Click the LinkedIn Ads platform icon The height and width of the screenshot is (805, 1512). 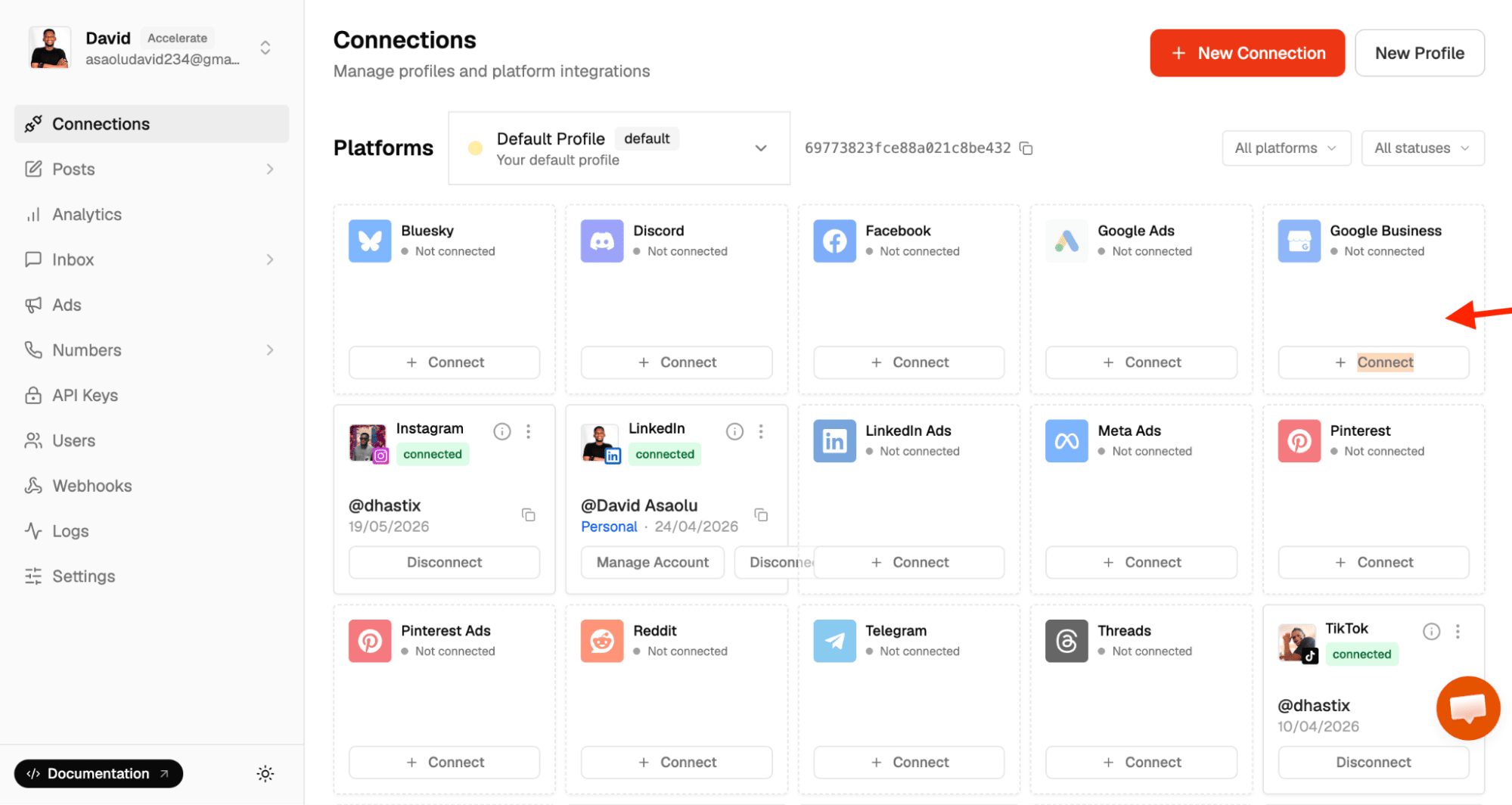[x=834, y=440]
